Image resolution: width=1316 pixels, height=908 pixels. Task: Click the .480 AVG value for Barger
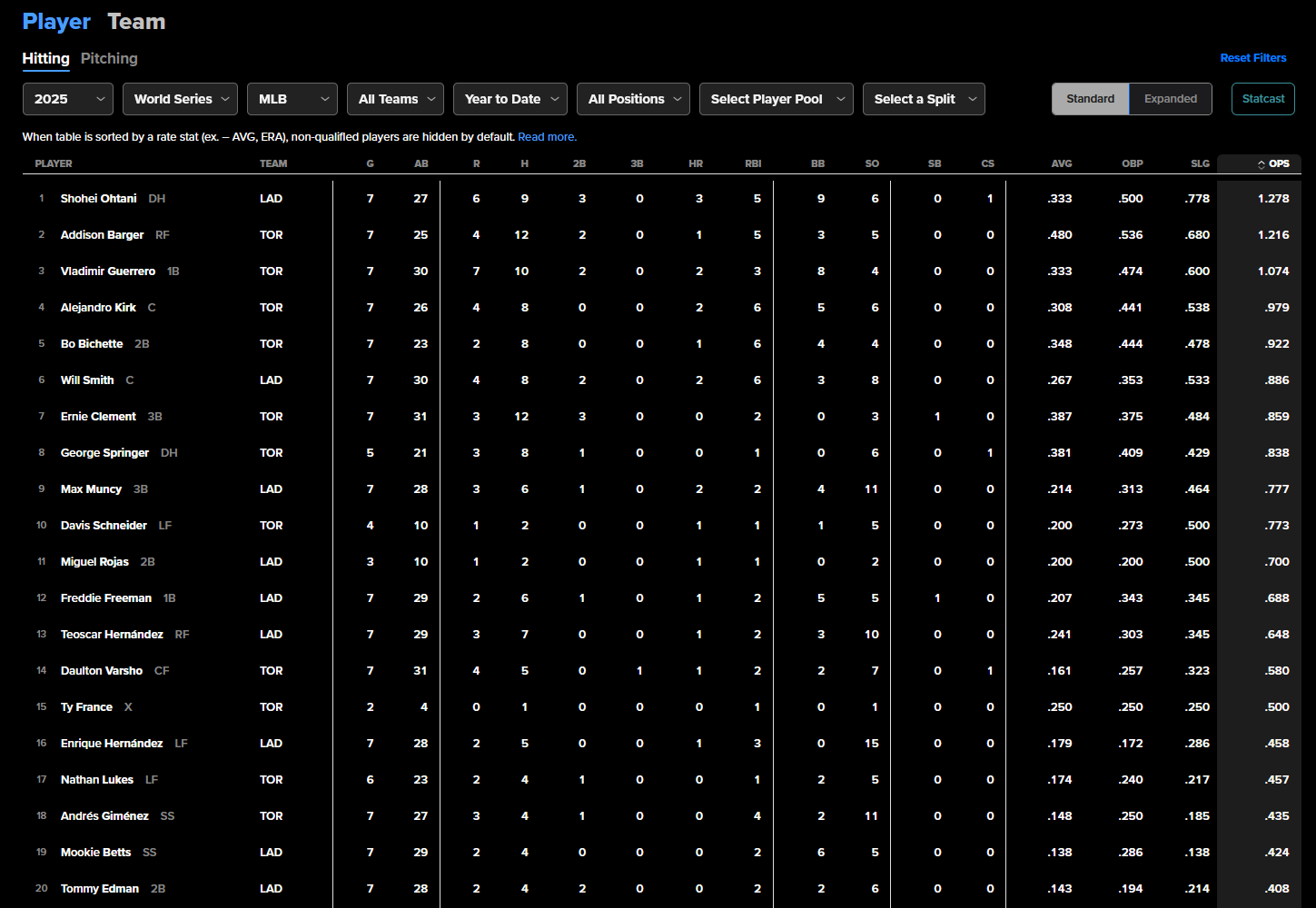point(1060,235)
